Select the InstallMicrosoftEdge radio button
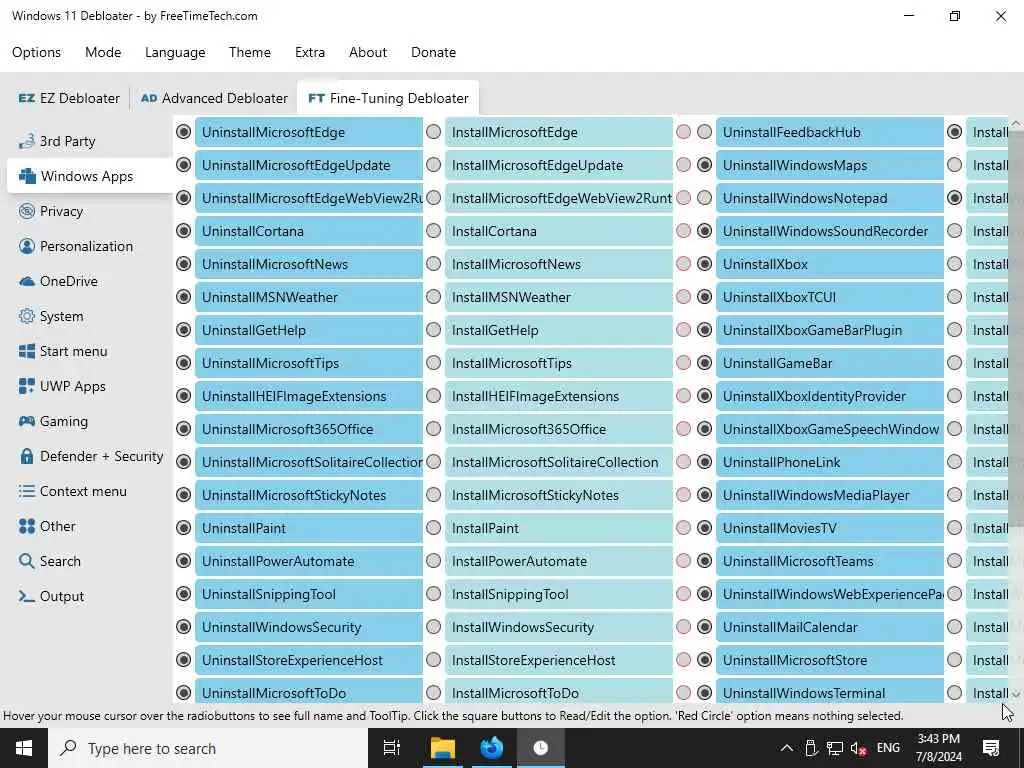 click(434, 132)
